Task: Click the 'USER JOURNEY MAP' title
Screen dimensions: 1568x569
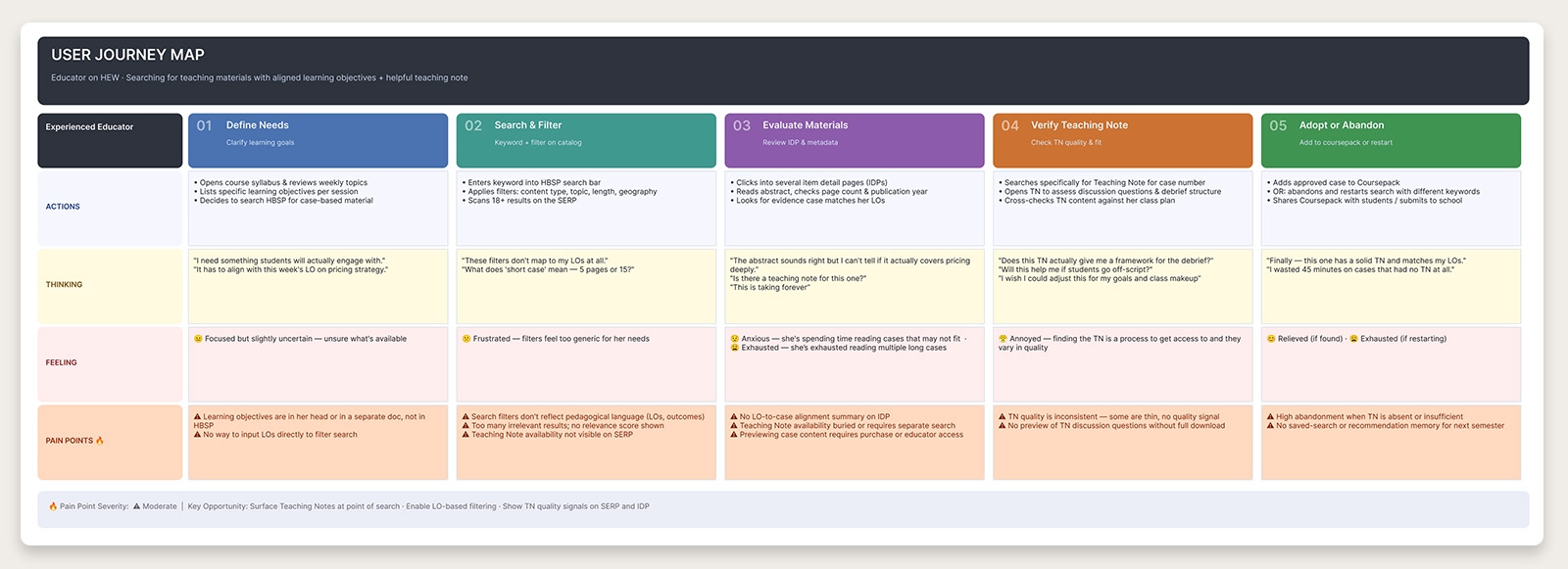Action: (127, 55)
